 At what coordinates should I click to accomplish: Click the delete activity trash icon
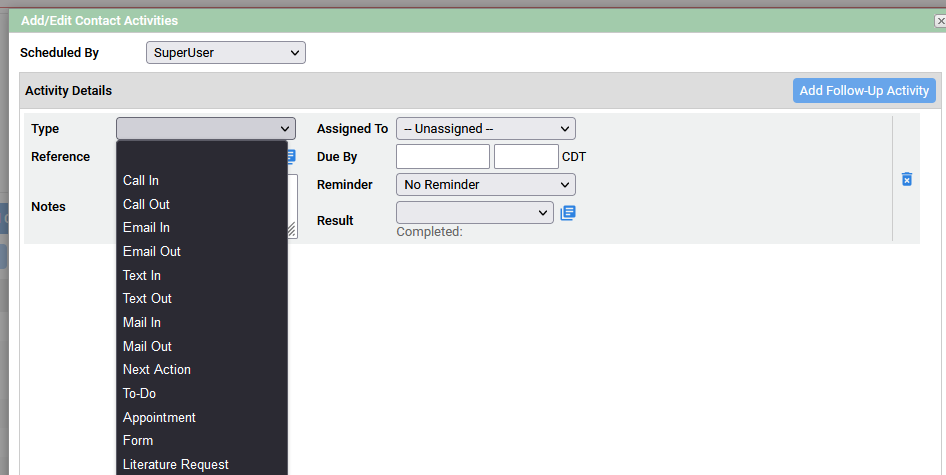point(906,179)
